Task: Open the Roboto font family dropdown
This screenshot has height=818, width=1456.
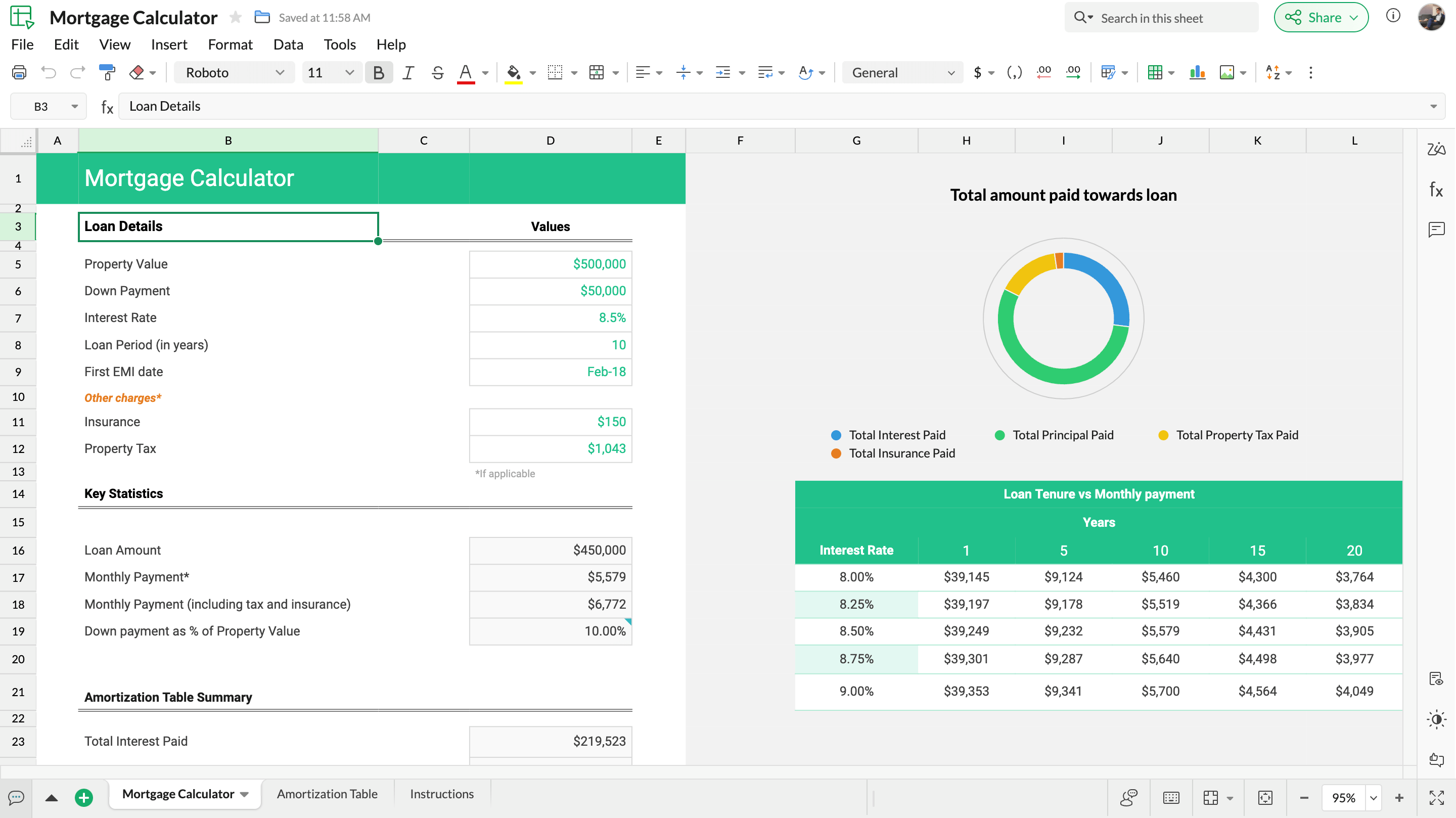Action: [x=234, y=72]
